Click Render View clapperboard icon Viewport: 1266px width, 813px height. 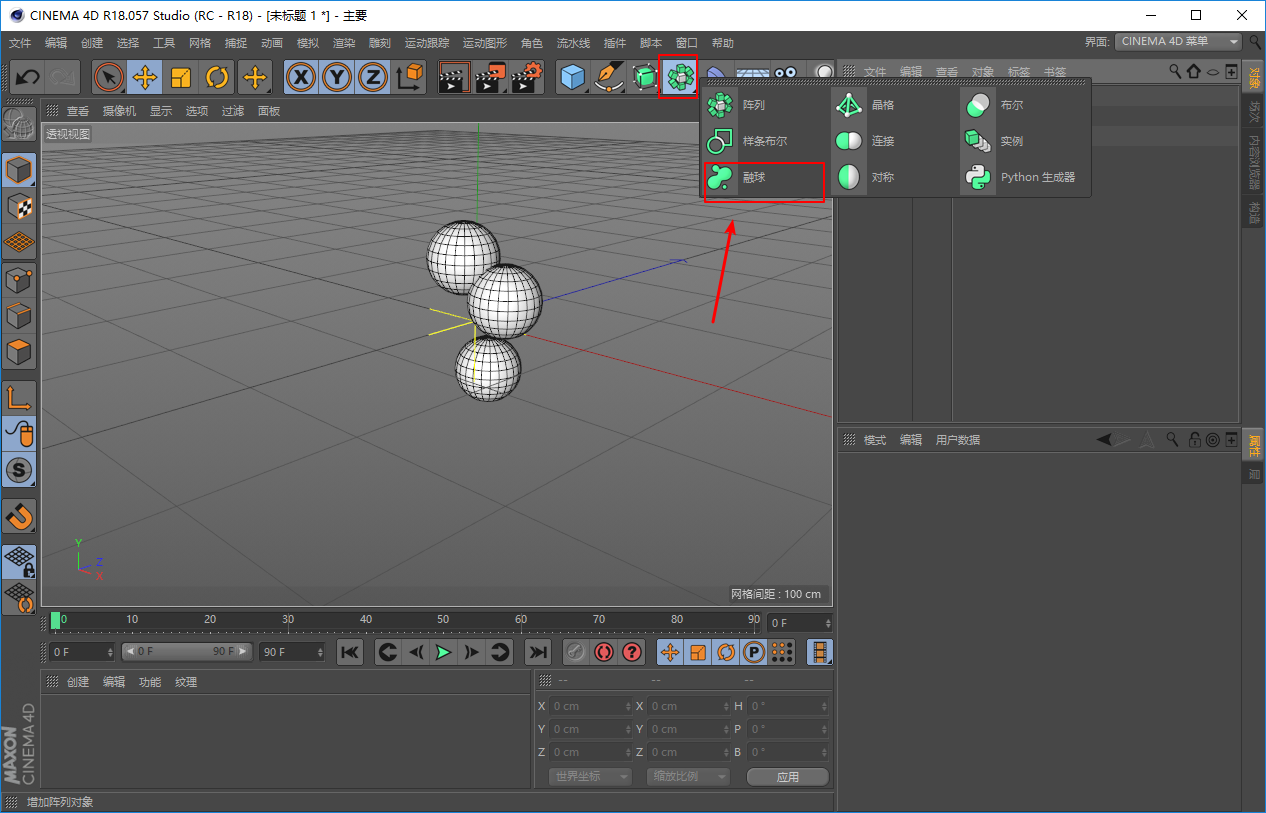click(454, 77)
